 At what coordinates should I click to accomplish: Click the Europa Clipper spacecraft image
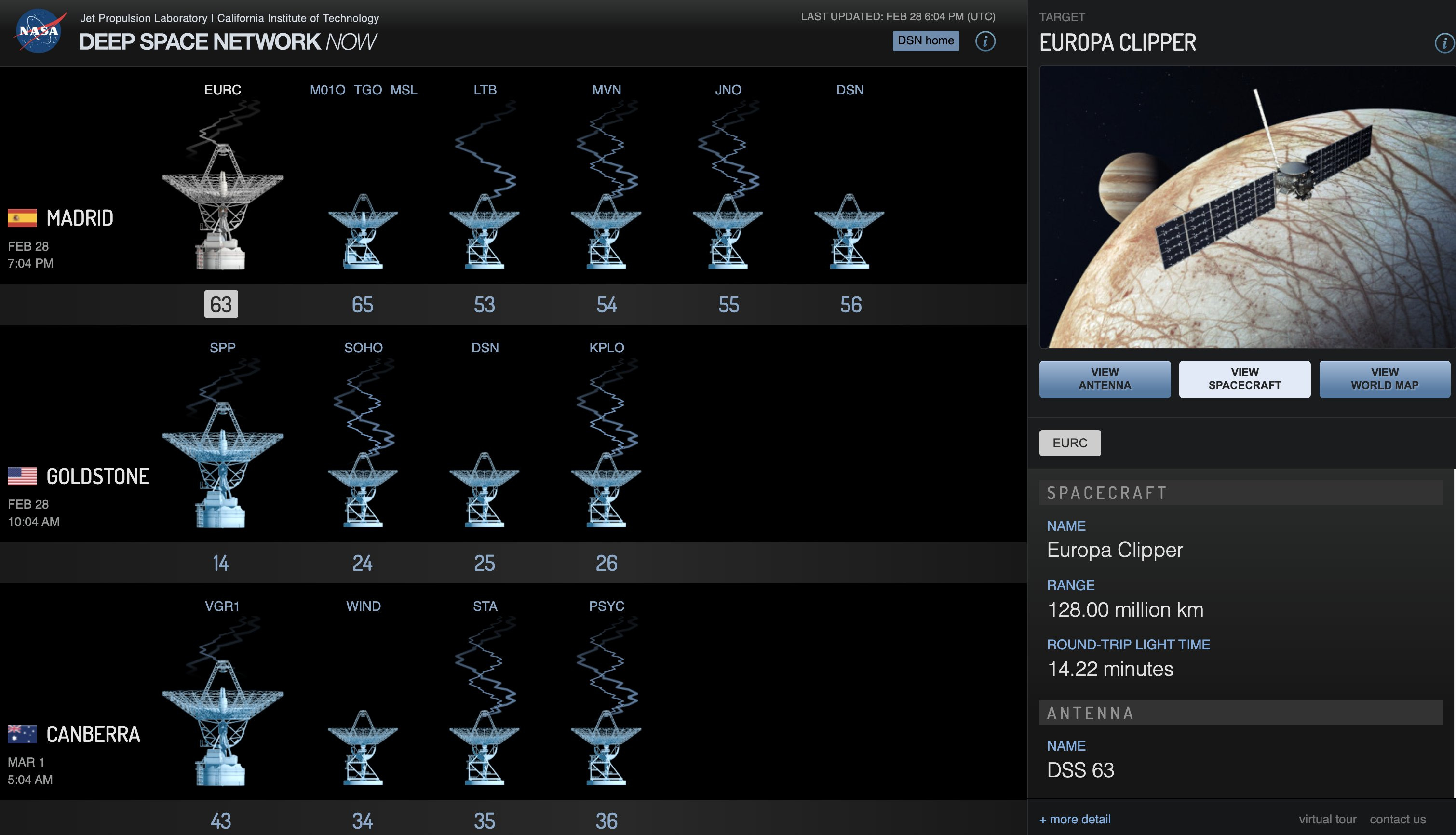[x=1247, y=206]
